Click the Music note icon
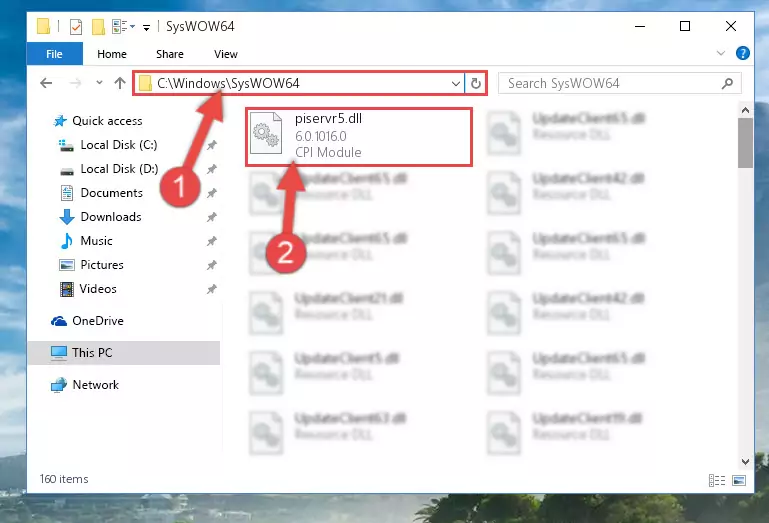Screen dimensions: 769x523 click(x=67, y=241)
